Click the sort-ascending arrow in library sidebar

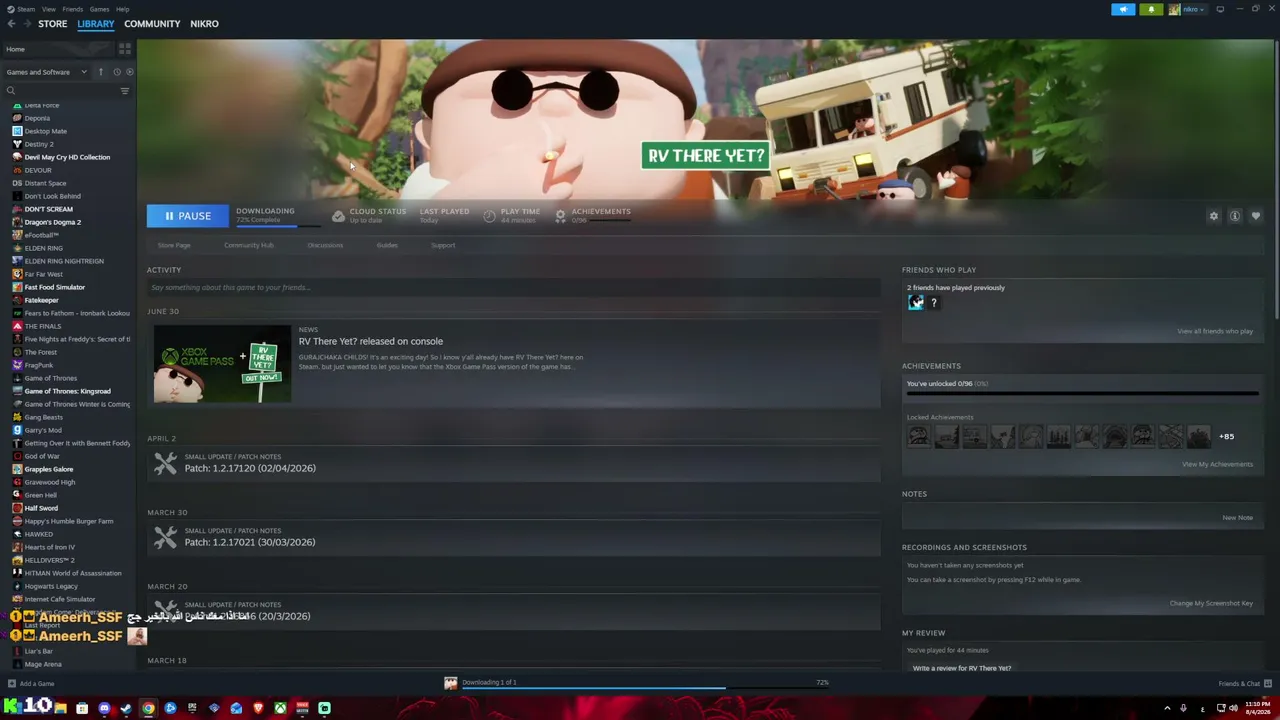[x=100, y=72]
